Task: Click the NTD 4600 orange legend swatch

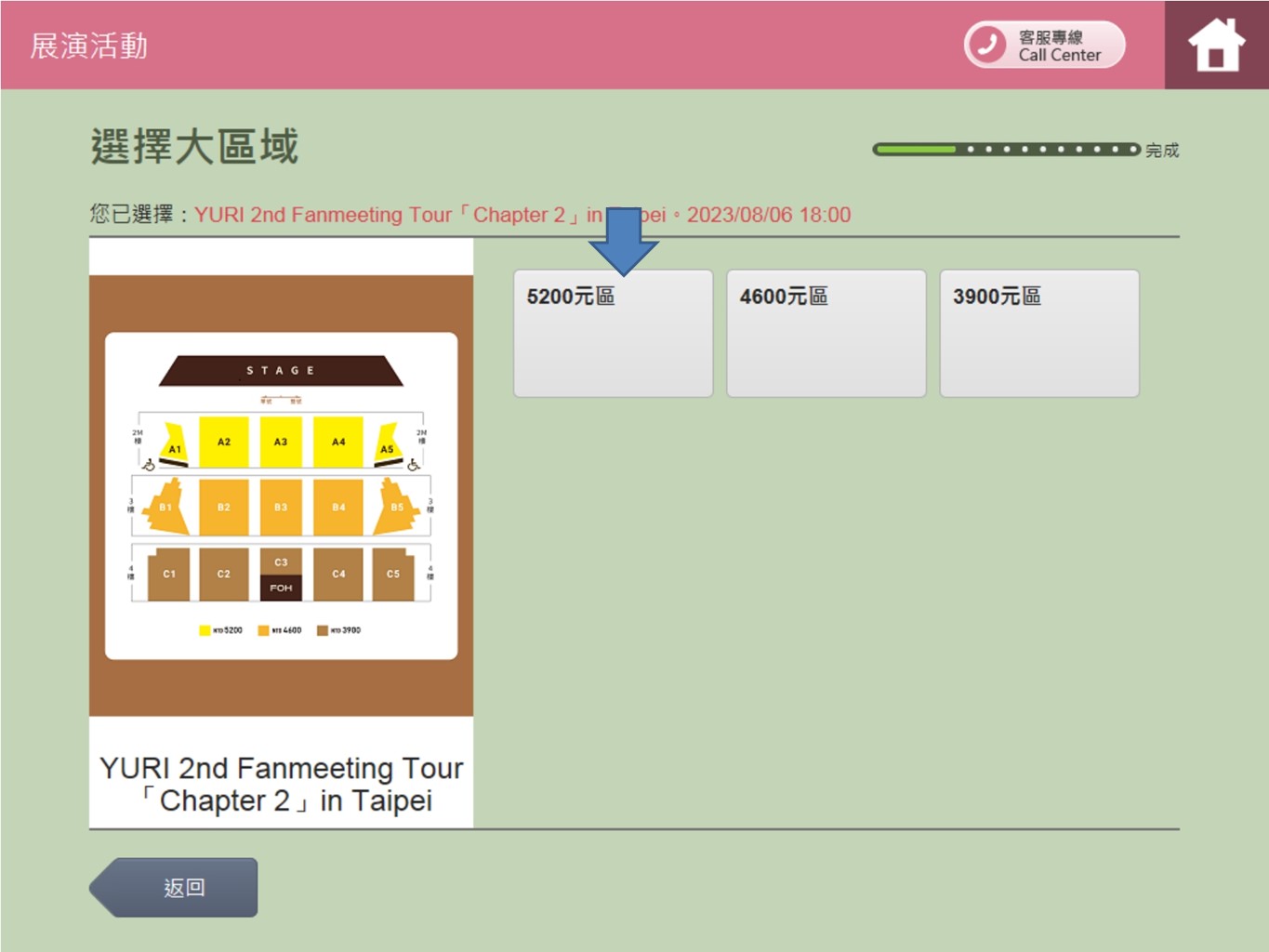Action: pos(263,629)
